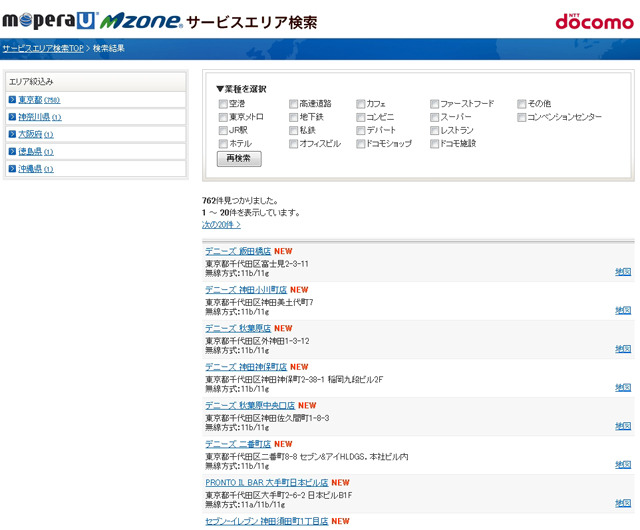Check the 地下鉄 checkbox
The image size is (640, 530).
(293, 117)
